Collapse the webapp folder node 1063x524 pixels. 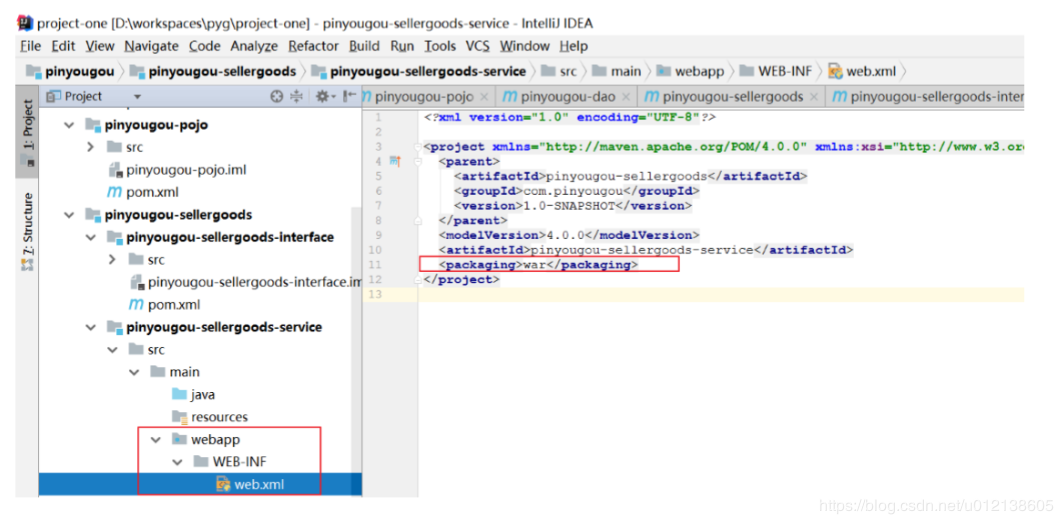[155, 439]
